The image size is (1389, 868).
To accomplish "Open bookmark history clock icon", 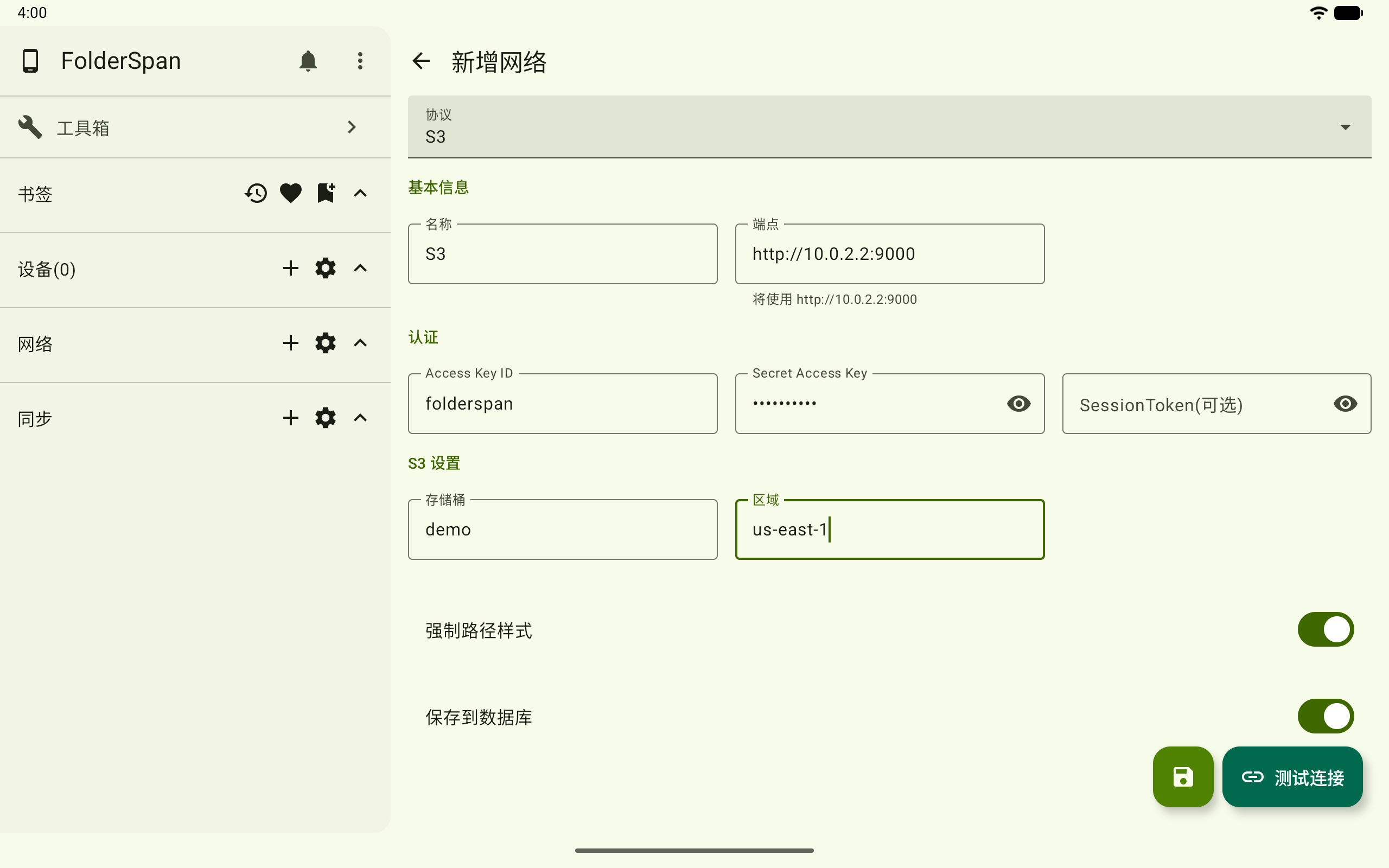I will pyautogui.click(x=256, y=194).
